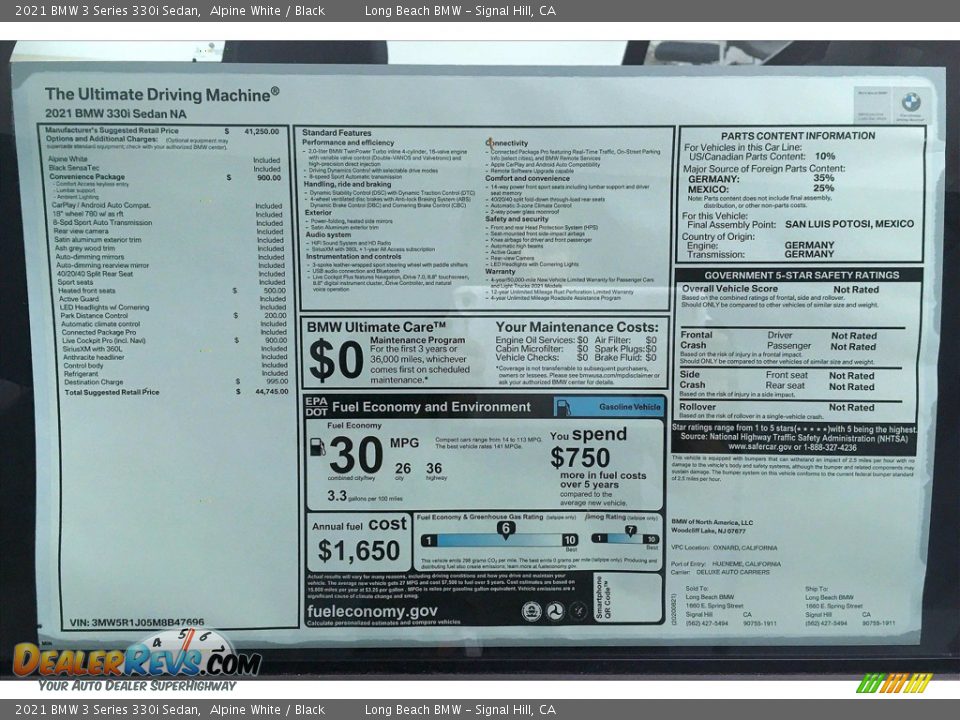Click 'Overall Vehicle Score' rating row

point(780,289)
